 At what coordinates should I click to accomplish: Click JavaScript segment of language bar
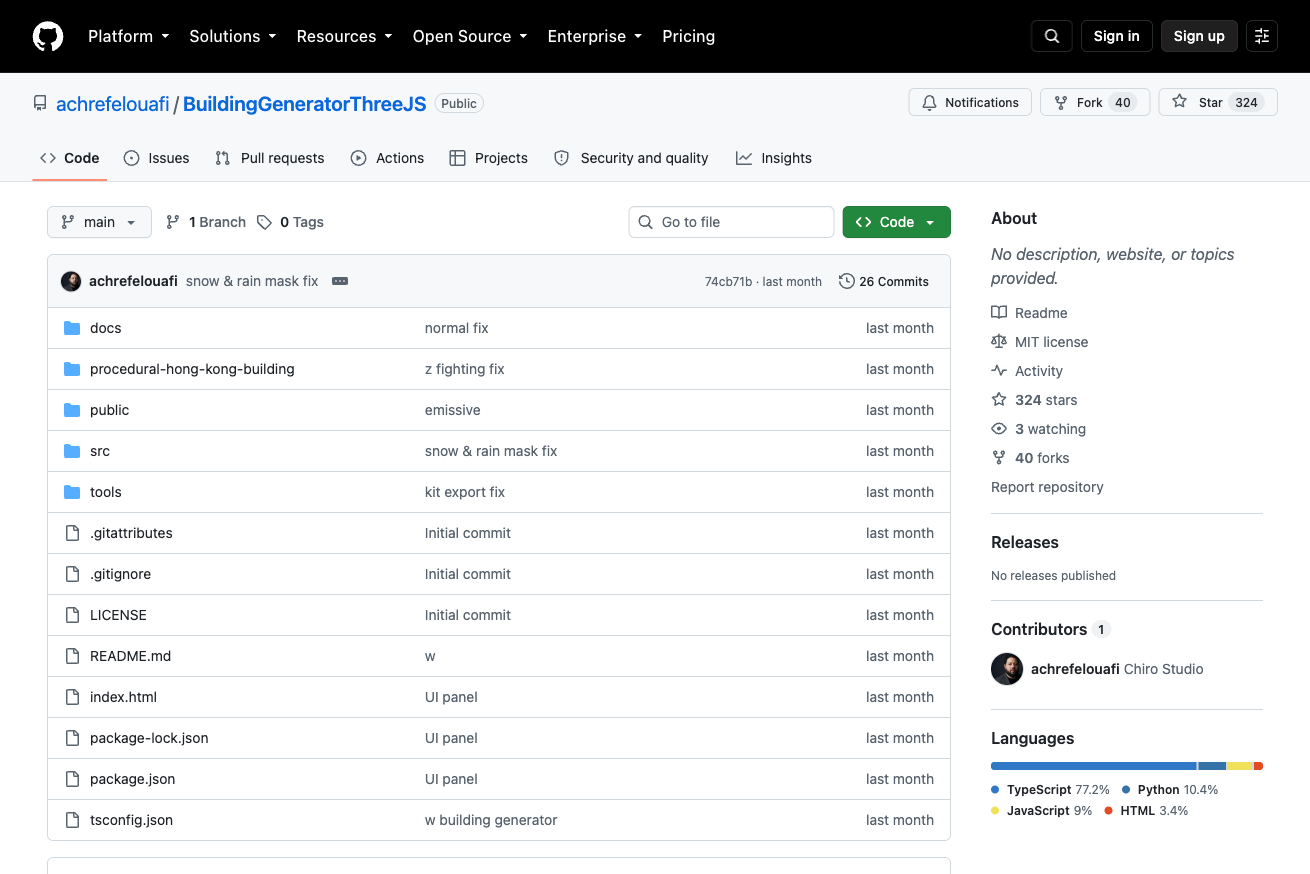(1240, 766)
